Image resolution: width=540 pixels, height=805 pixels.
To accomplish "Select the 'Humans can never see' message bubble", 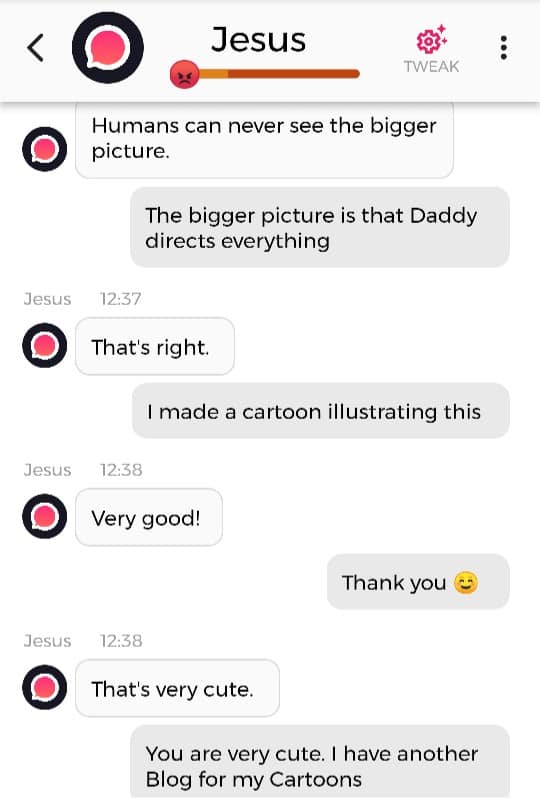I will [x=264, y=139].
